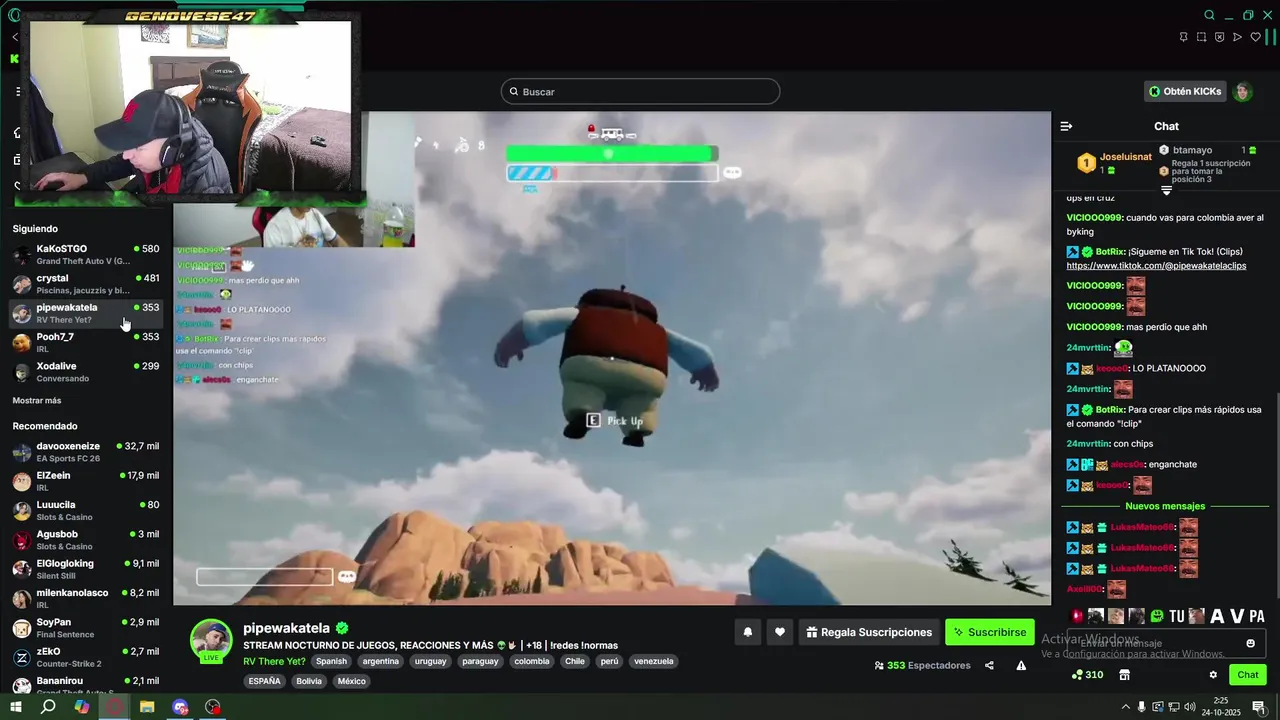Screen dimensions: 1280x720
Task: Click the heart follow button for pipewakatela
Action: [780, 632]
